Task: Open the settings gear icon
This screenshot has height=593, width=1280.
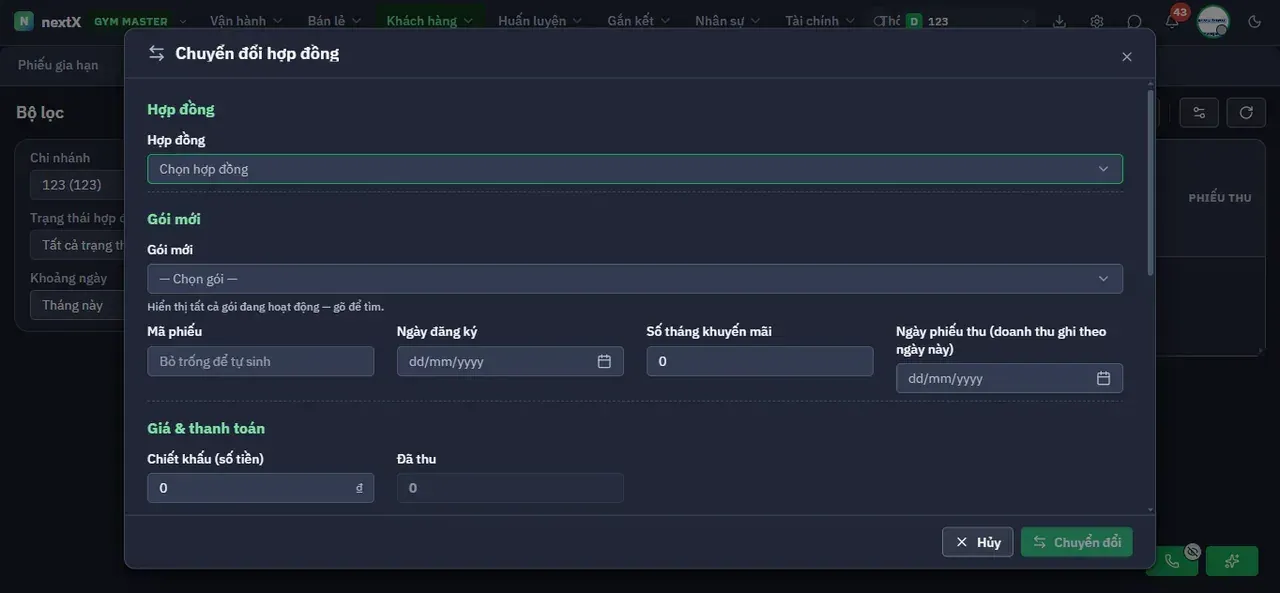Action: click(x=1097, y=21)
